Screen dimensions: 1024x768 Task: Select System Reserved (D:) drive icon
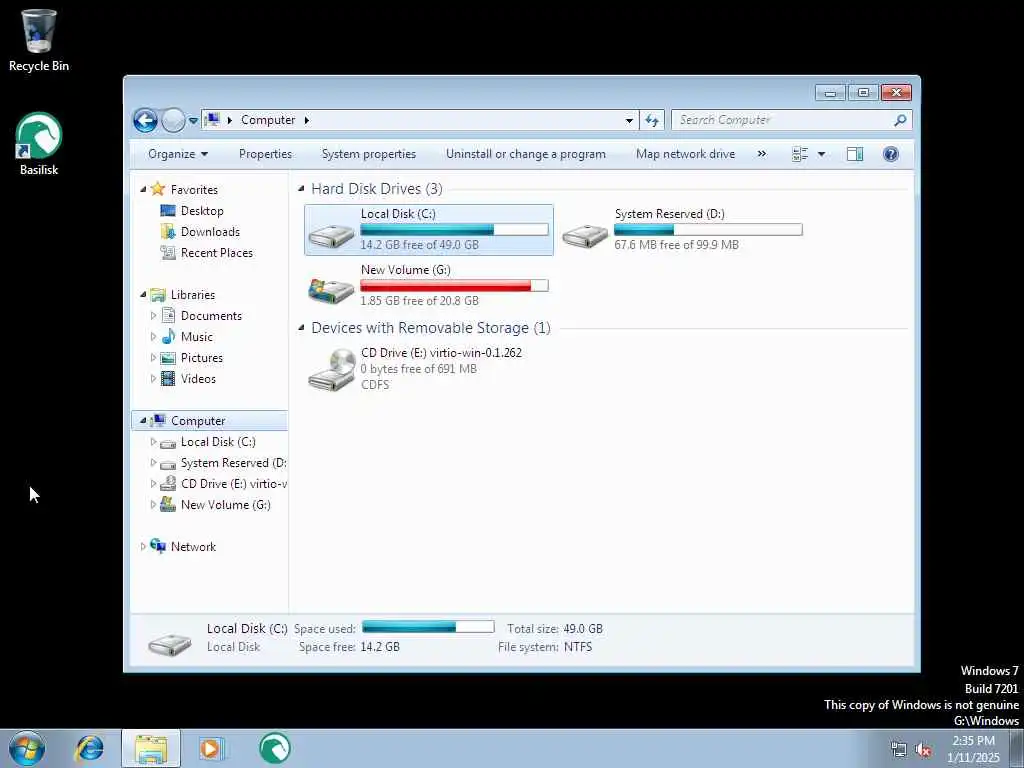click(584, 234)
